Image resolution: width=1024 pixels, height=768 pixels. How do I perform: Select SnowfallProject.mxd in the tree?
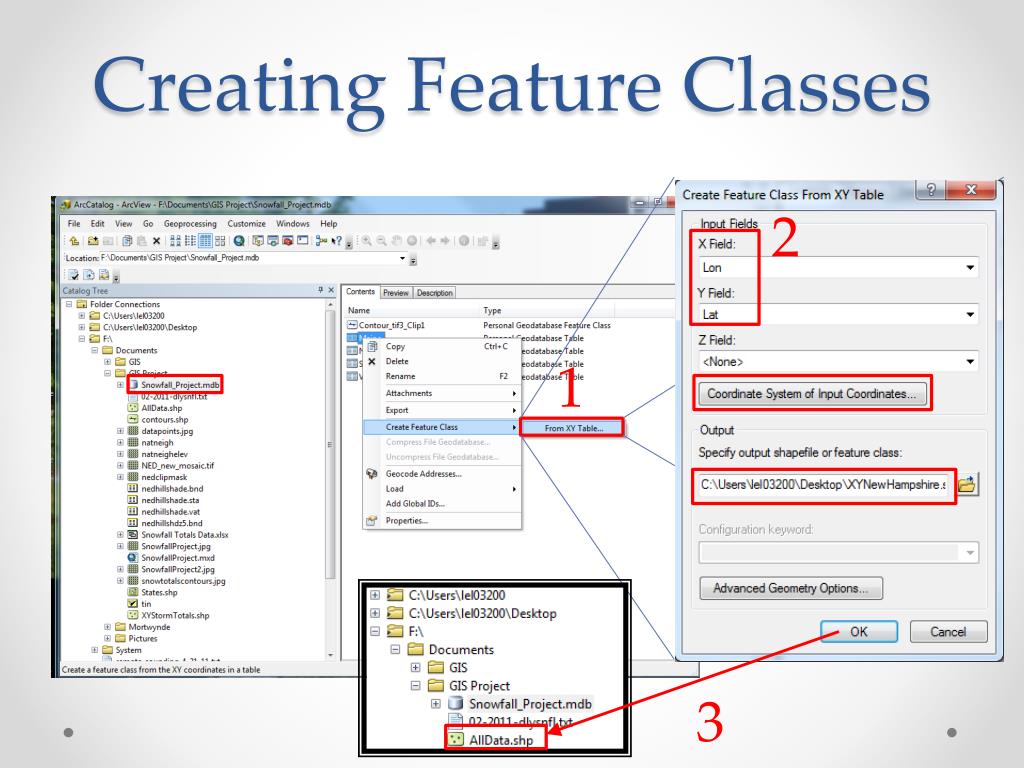point(178,558)
